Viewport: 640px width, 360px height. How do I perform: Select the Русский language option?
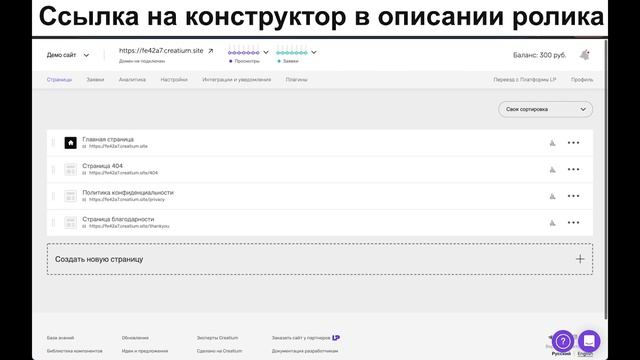click(x=561, y=354)
